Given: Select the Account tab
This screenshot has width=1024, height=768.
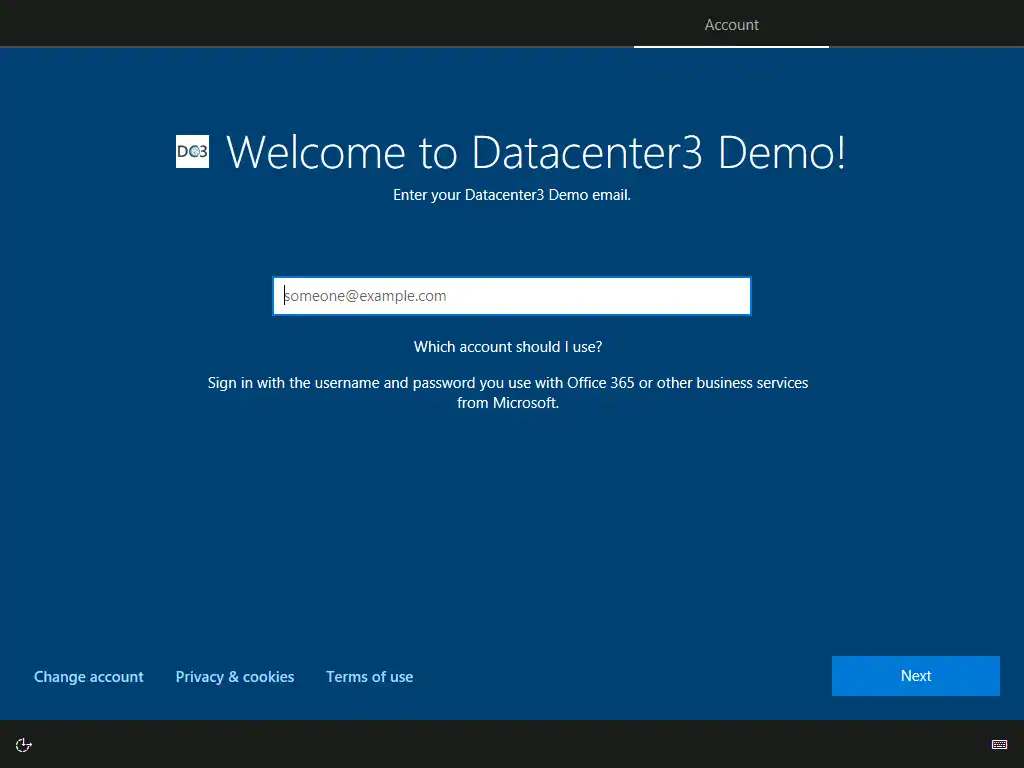Looking at the screenshot, I should pyautogui.click(x=731, y=25).
